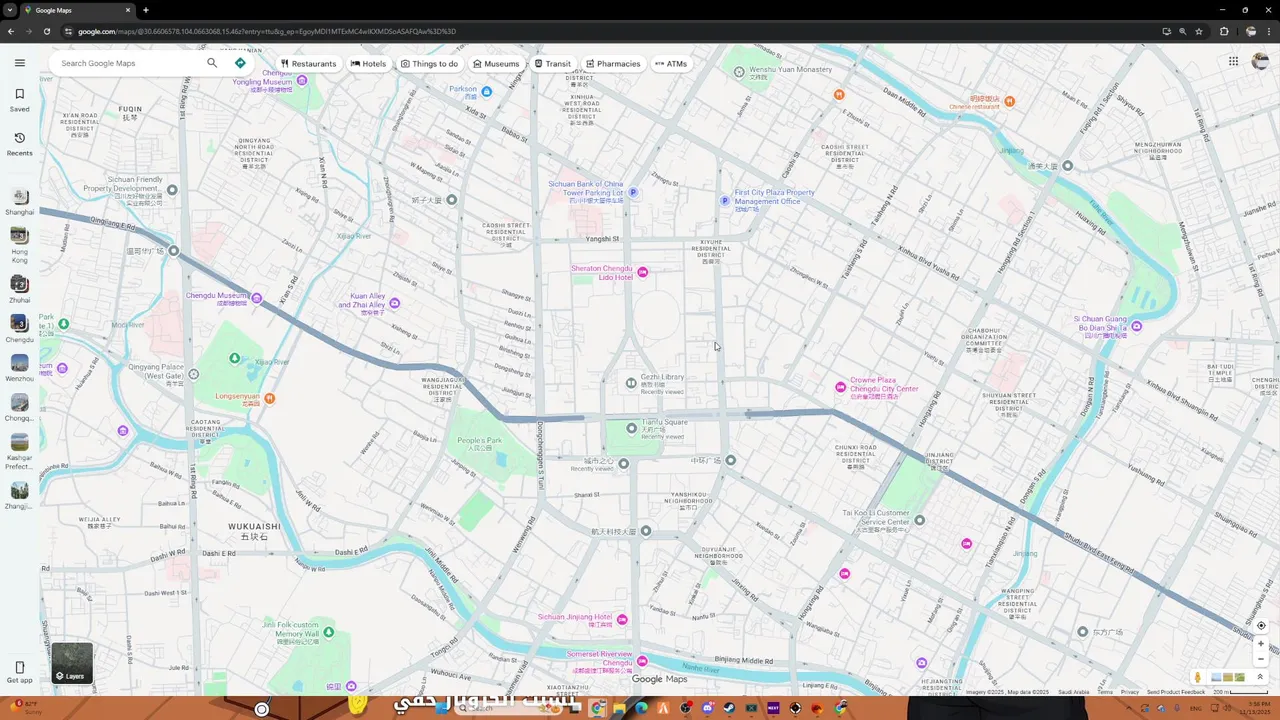Click the Sichuan Jinjiang Hotel pin
The image size is (1280, 720).
[622, 620]
